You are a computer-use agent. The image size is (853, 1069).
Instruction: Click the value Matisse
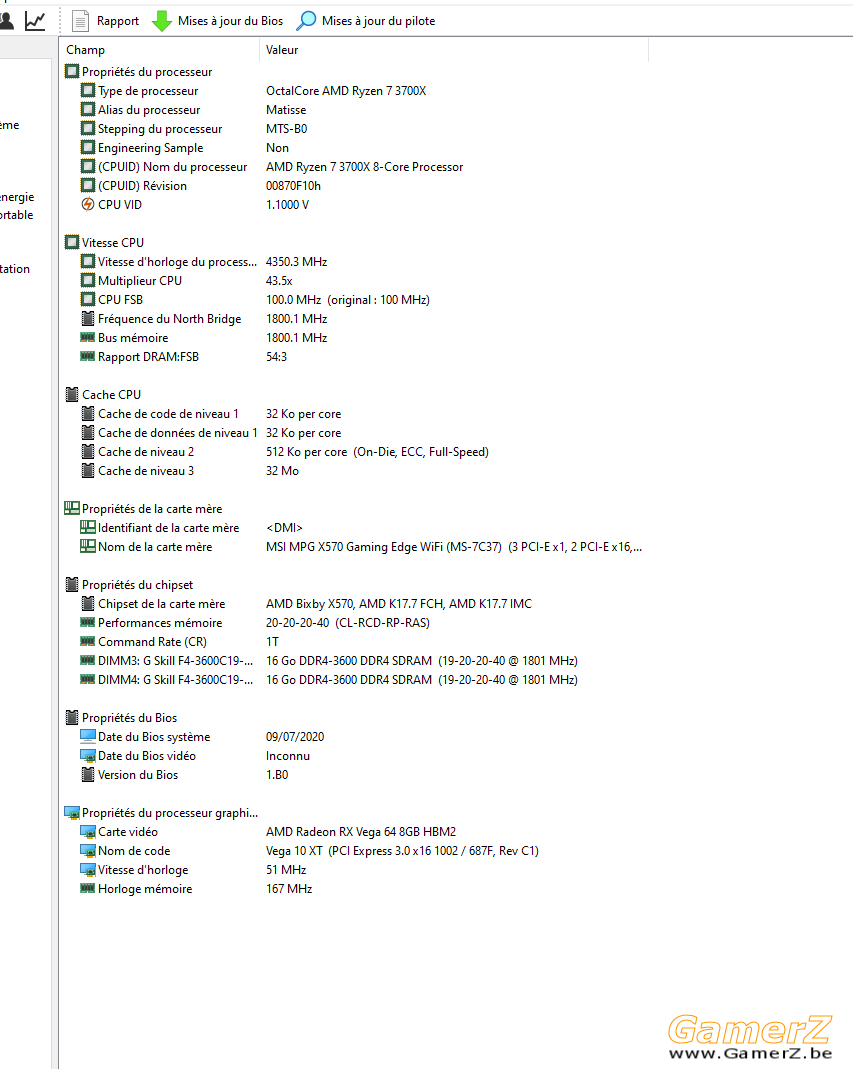286,110
